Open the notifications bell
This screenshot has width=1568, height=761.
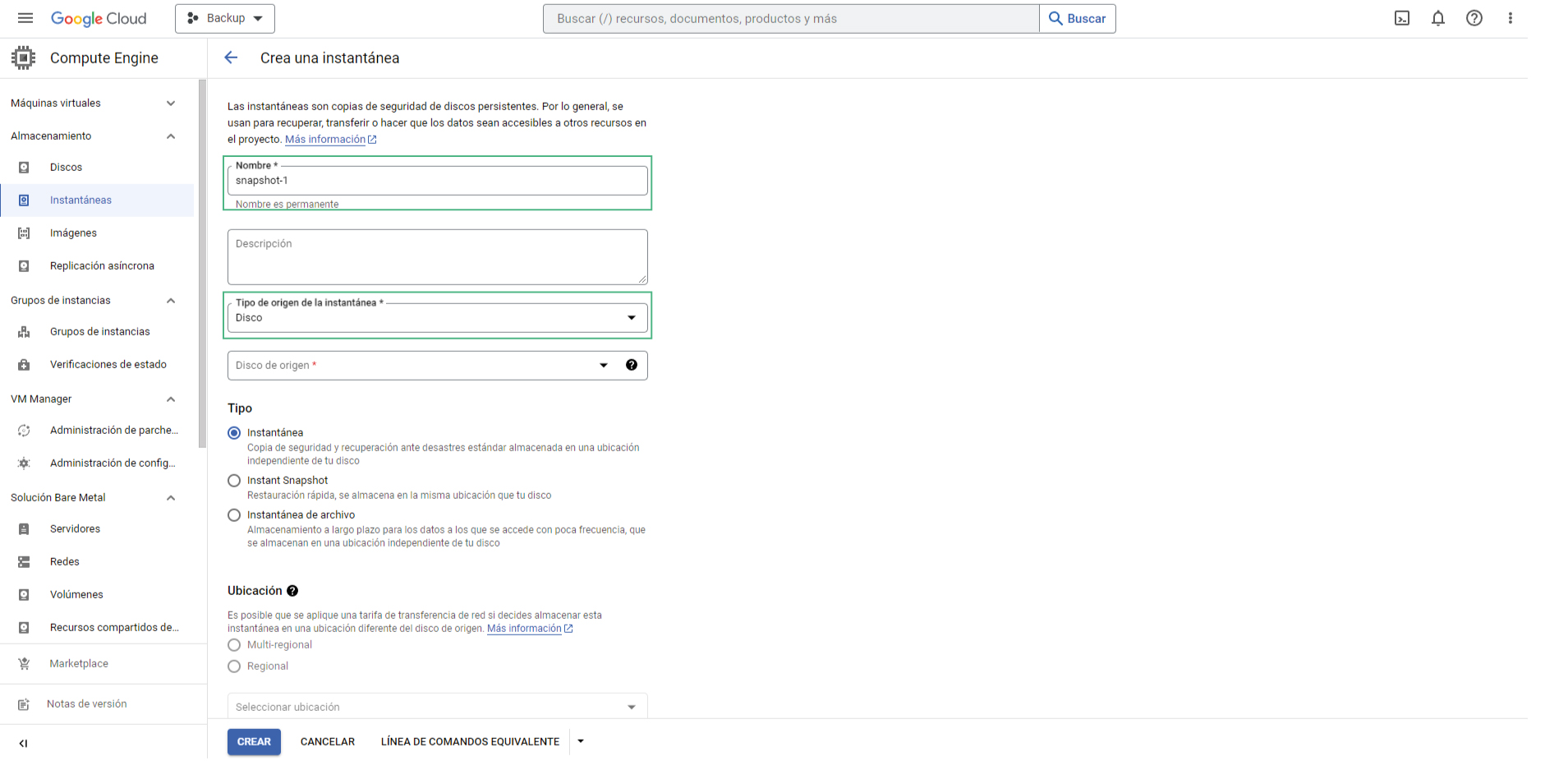1437,18
